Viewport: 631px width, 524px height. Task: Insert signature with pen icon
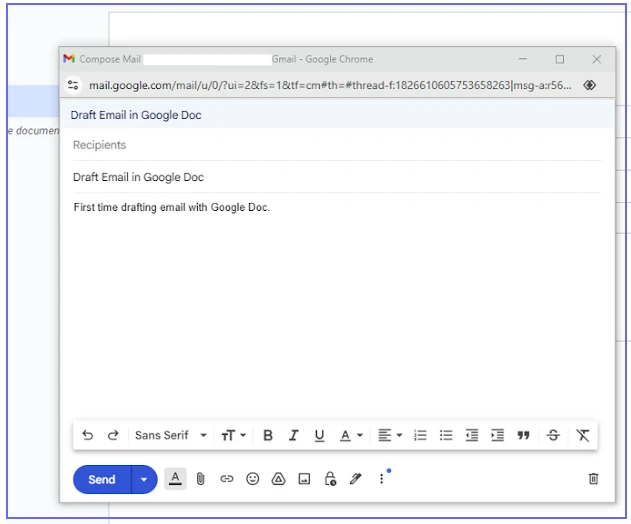click(x=356, y=479)
